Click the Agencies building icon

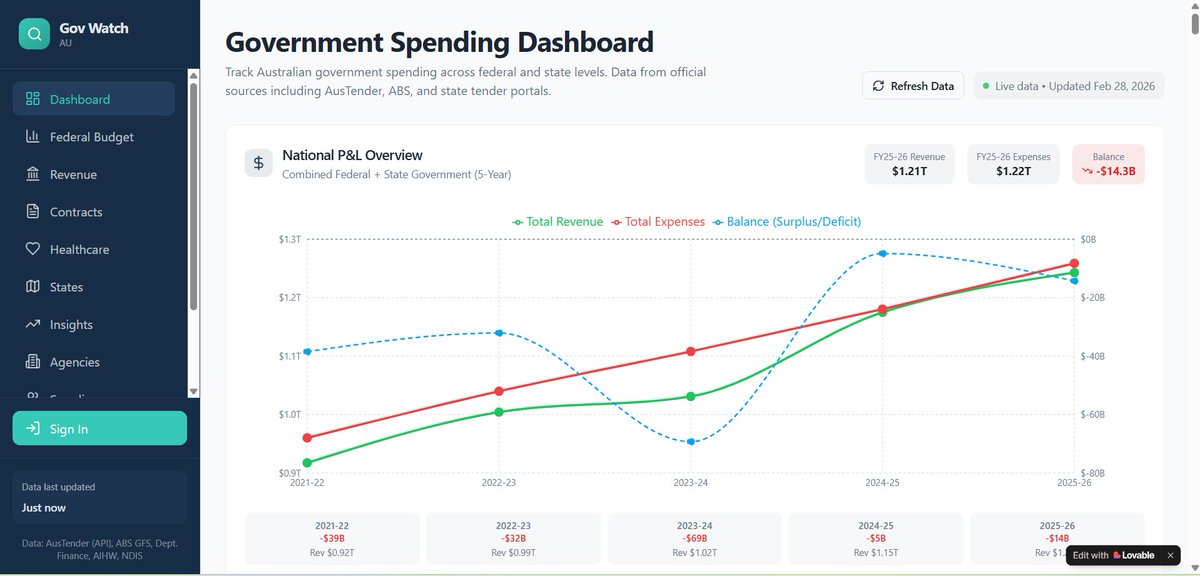pyautogui.click(x=32, y=361)
